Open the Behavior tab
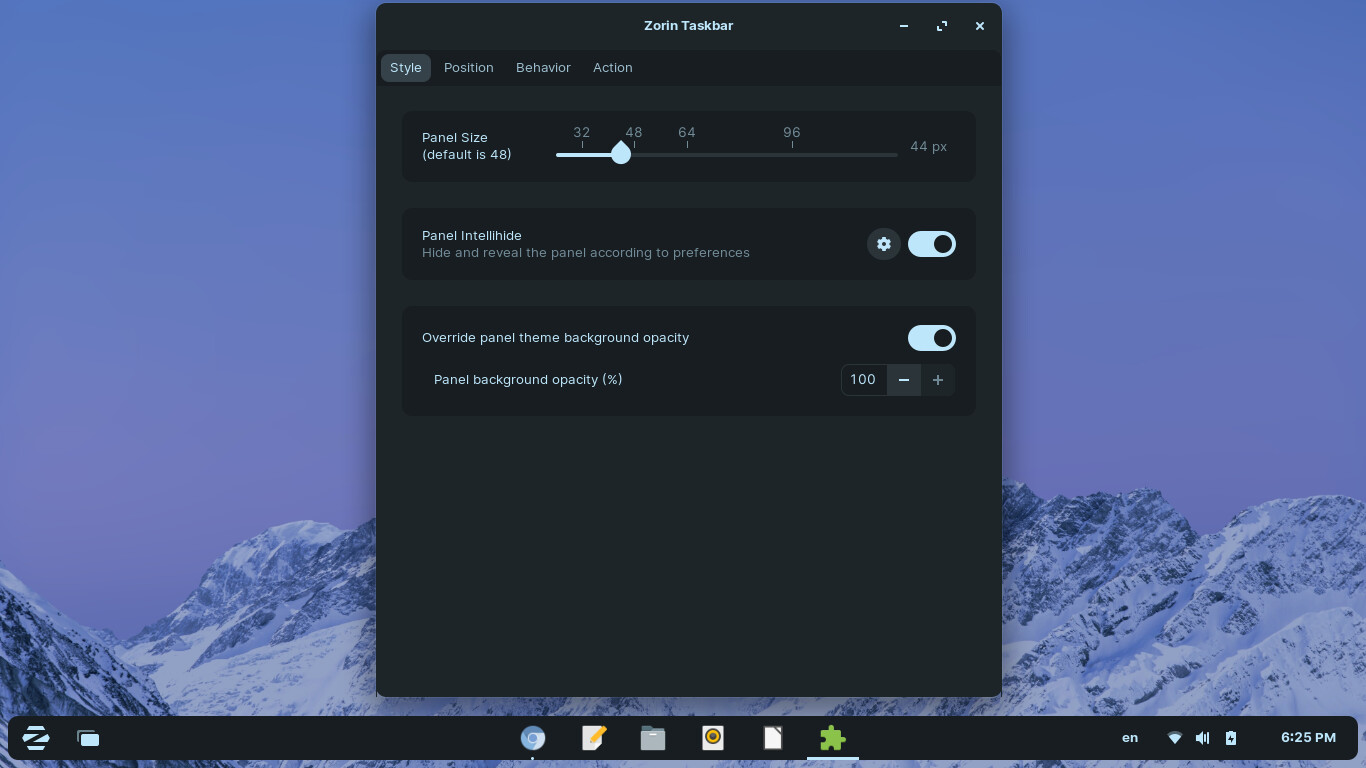The image size is (1366, 768). (x=543, y=68)
